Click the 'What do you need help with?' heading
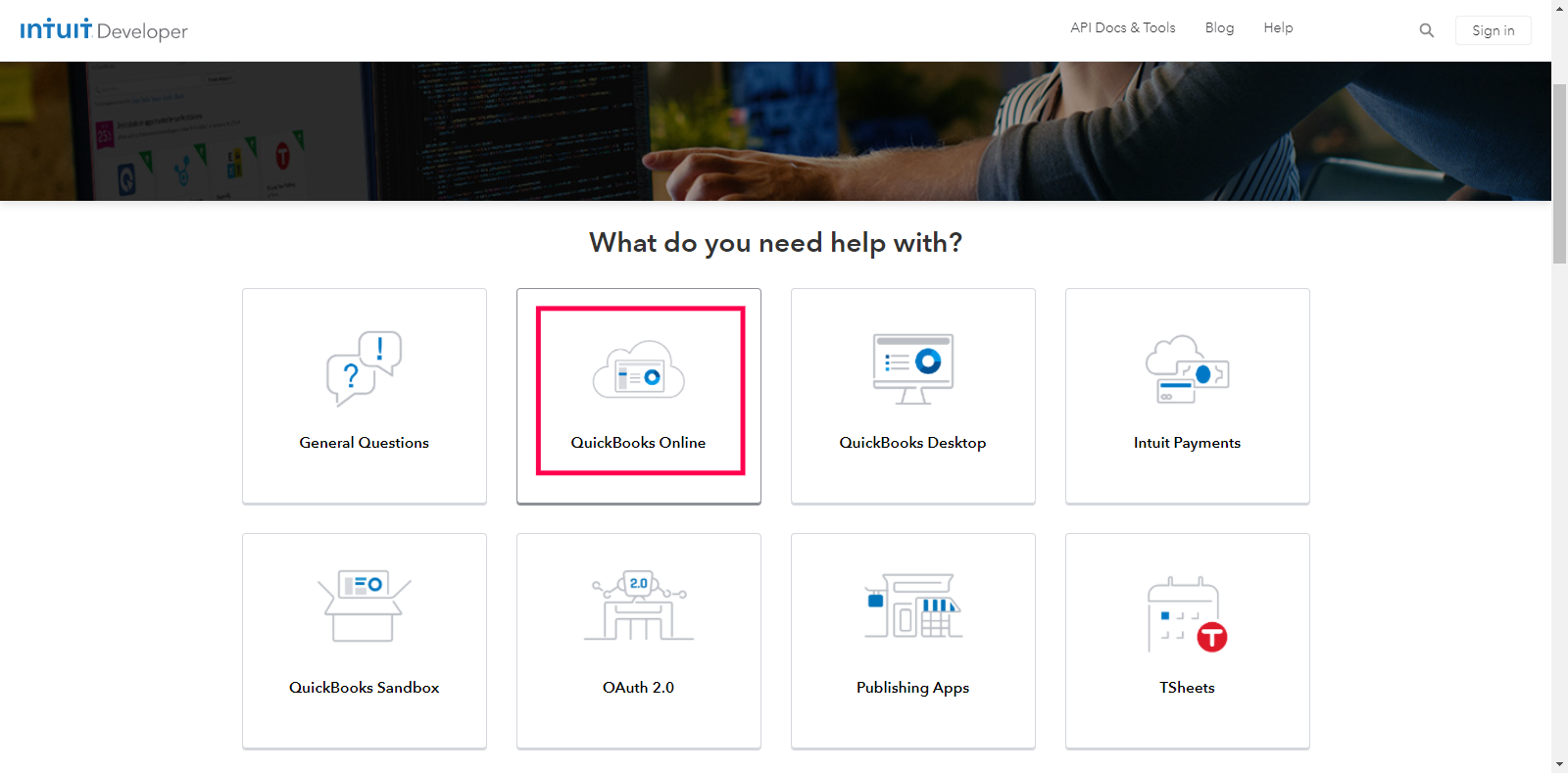 (x=776, y=243)
